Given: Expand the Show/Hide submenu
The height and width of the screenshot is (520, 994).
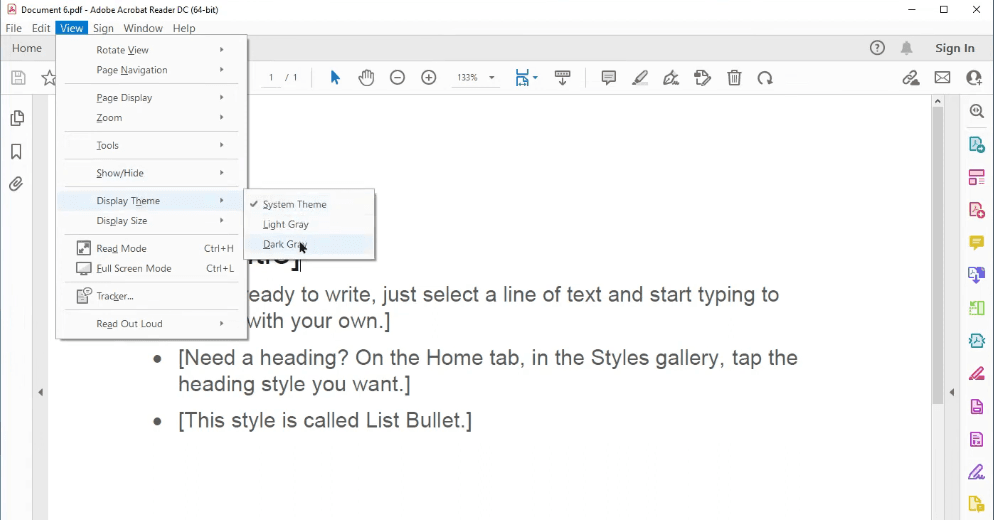Looking at the screenshot, I should (152, 172).
